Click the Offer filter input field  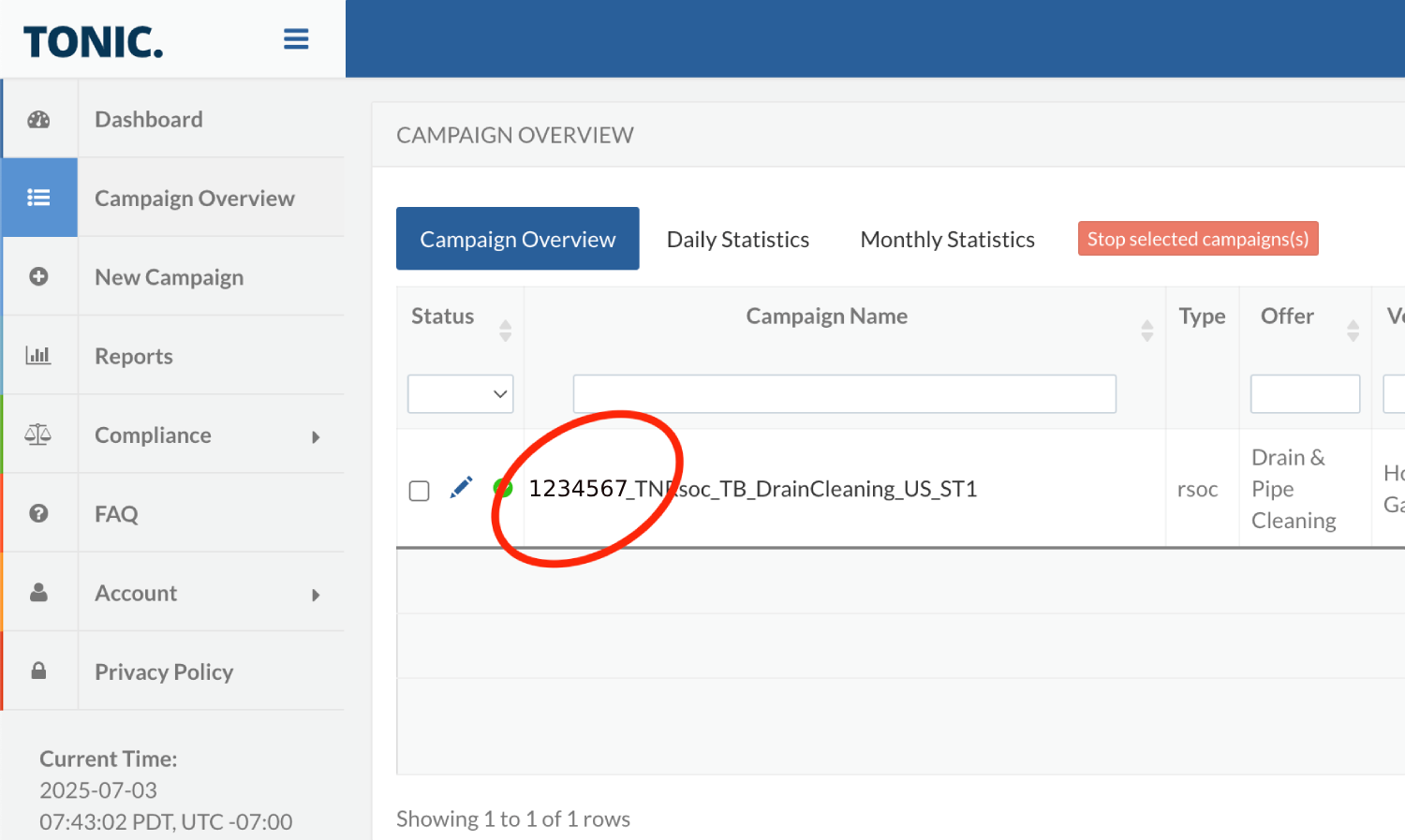pos(1306,394)
